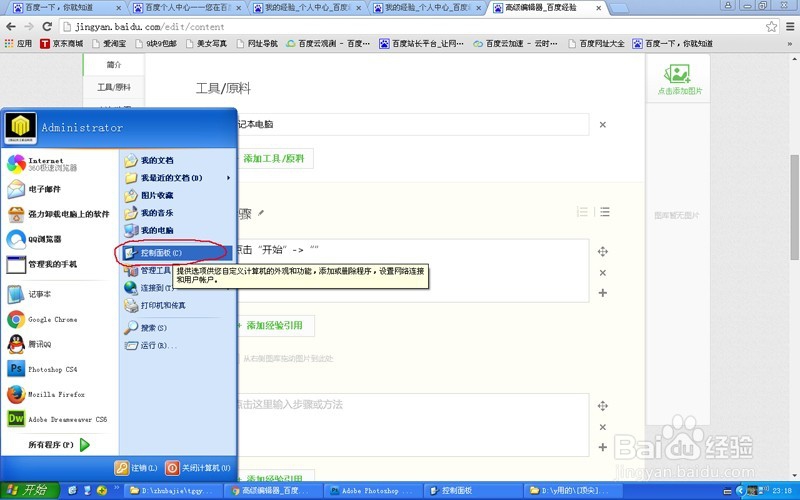This screenshot has height=500, width=800.
Task: Edit the 步骤 heading pencil icon
Action: pyautogui.click(x=261, y=213)
